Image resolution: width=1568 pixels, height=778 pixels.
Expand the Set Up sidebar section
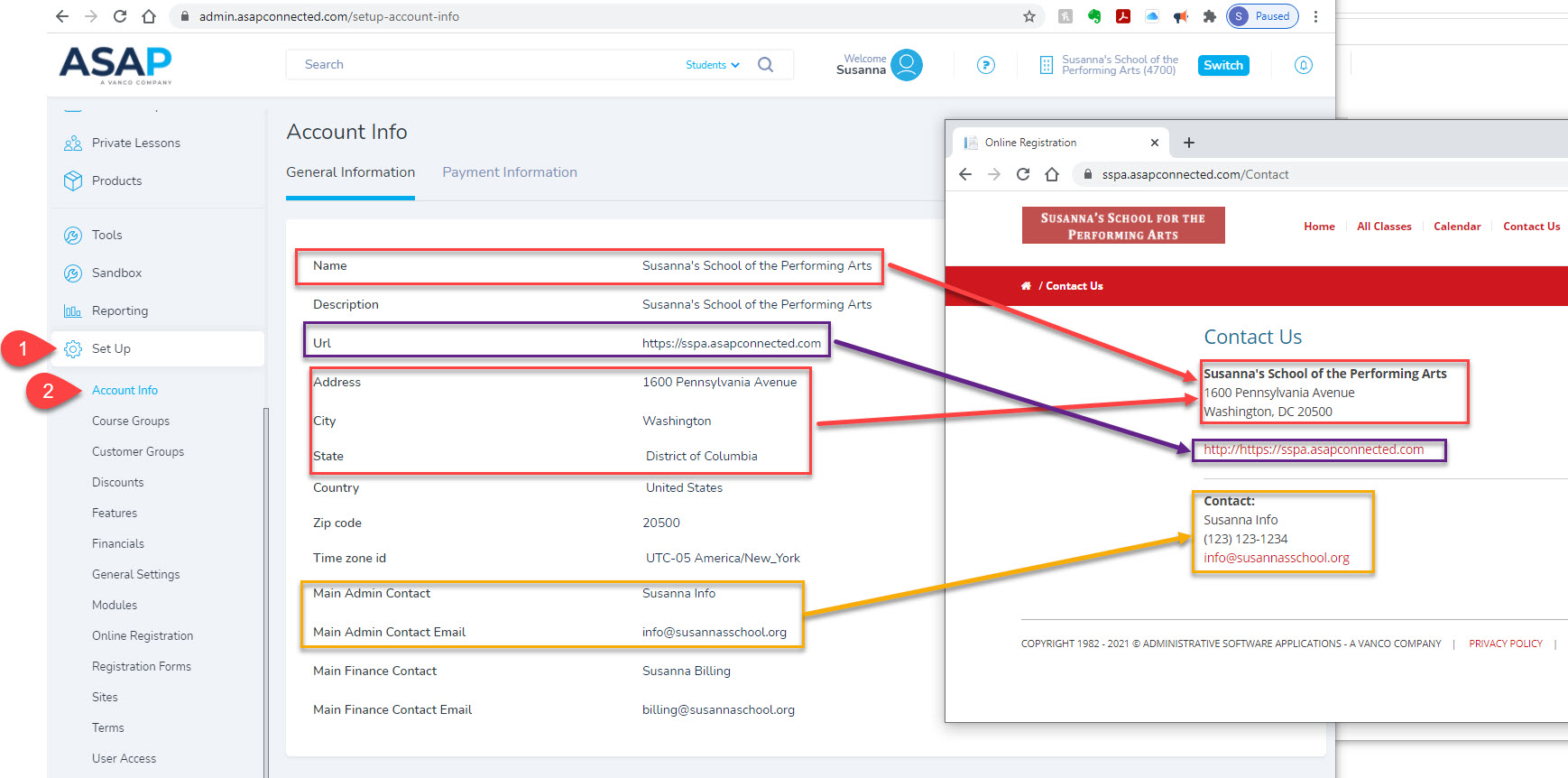coord(158,349)
